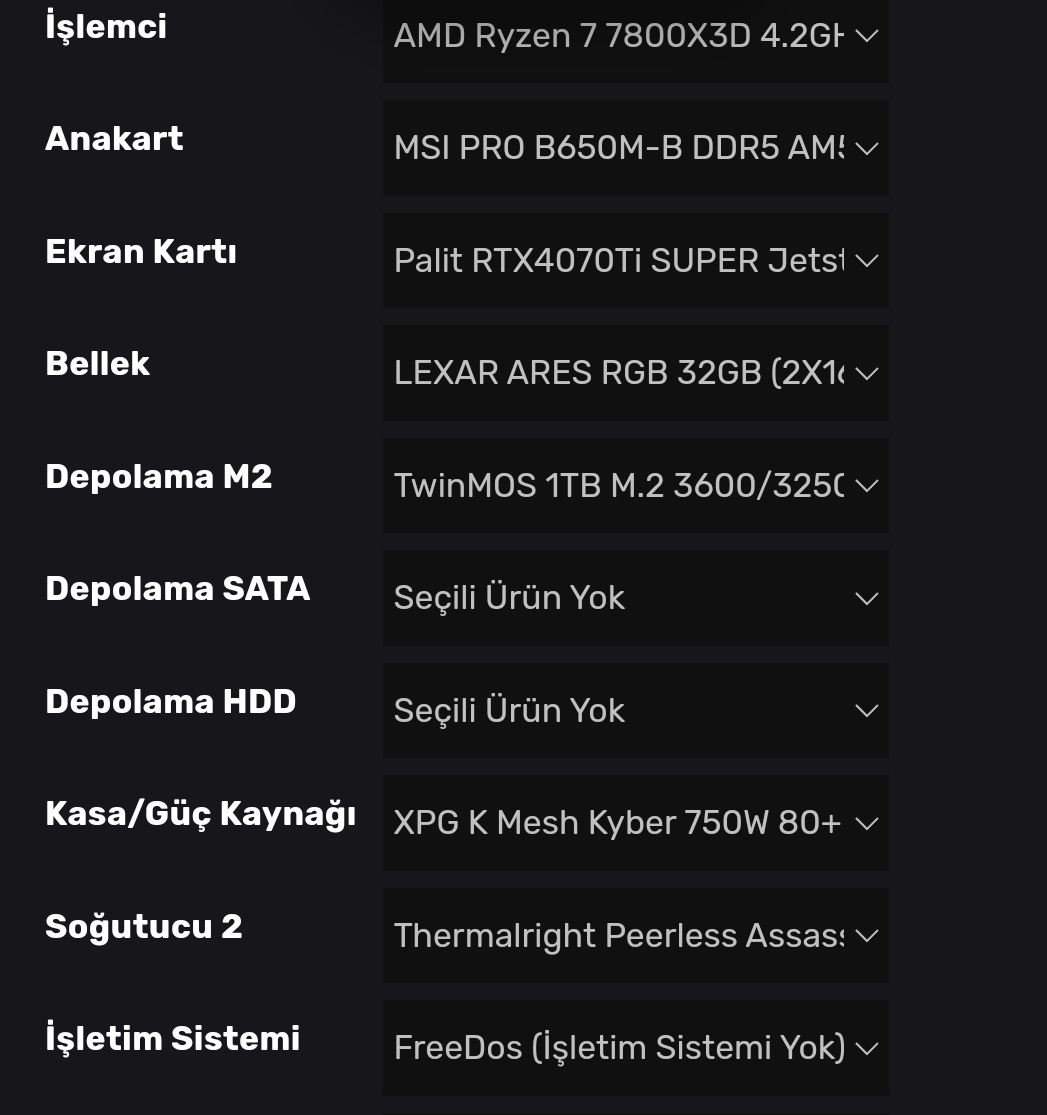Click the chevron arrow beside TwinMOS 1TB M.2
Screen dimensions: 1047x1115
point(867,486)
